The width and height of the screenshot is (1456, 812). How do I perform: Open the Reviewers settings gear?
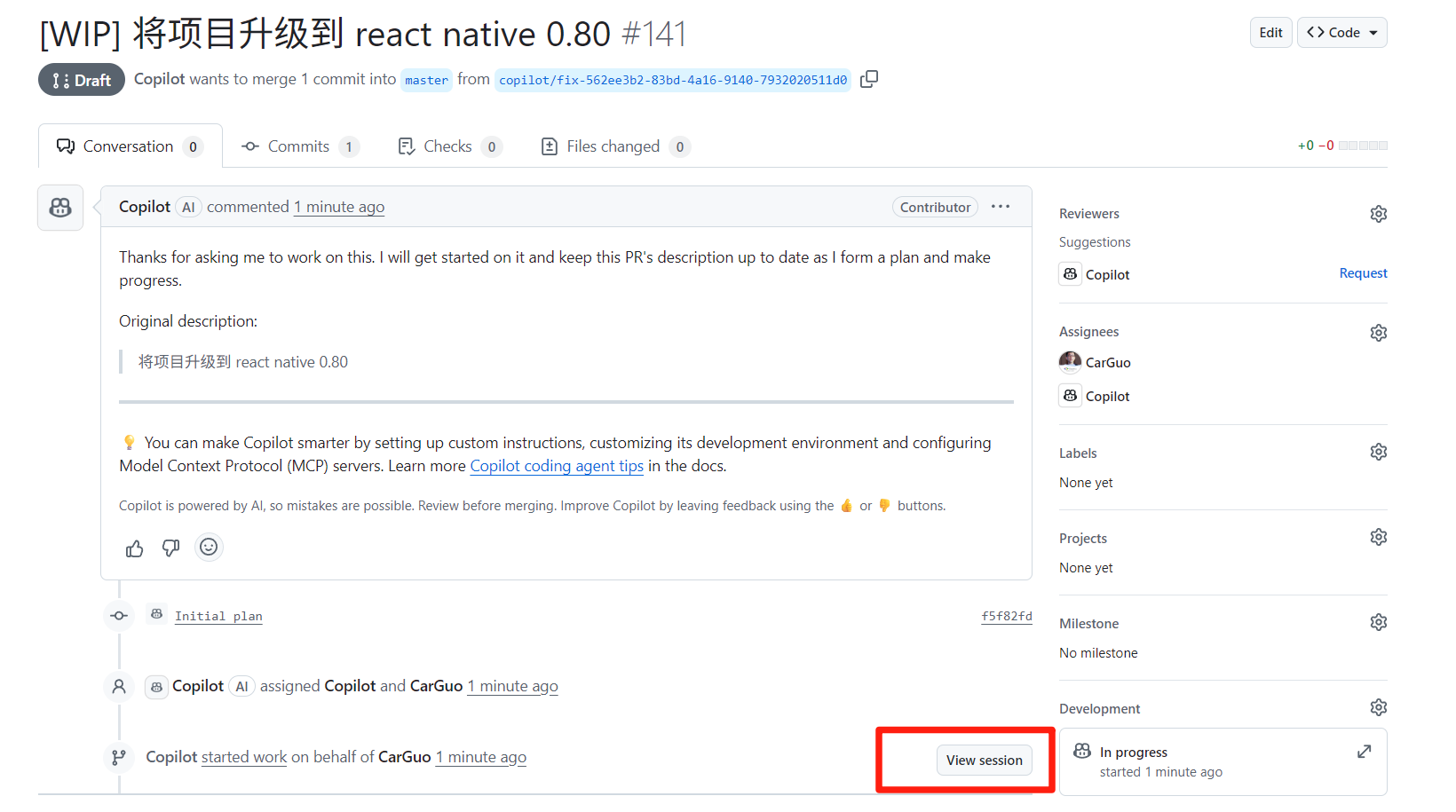pyautogui.click(x=1378, y=214)
